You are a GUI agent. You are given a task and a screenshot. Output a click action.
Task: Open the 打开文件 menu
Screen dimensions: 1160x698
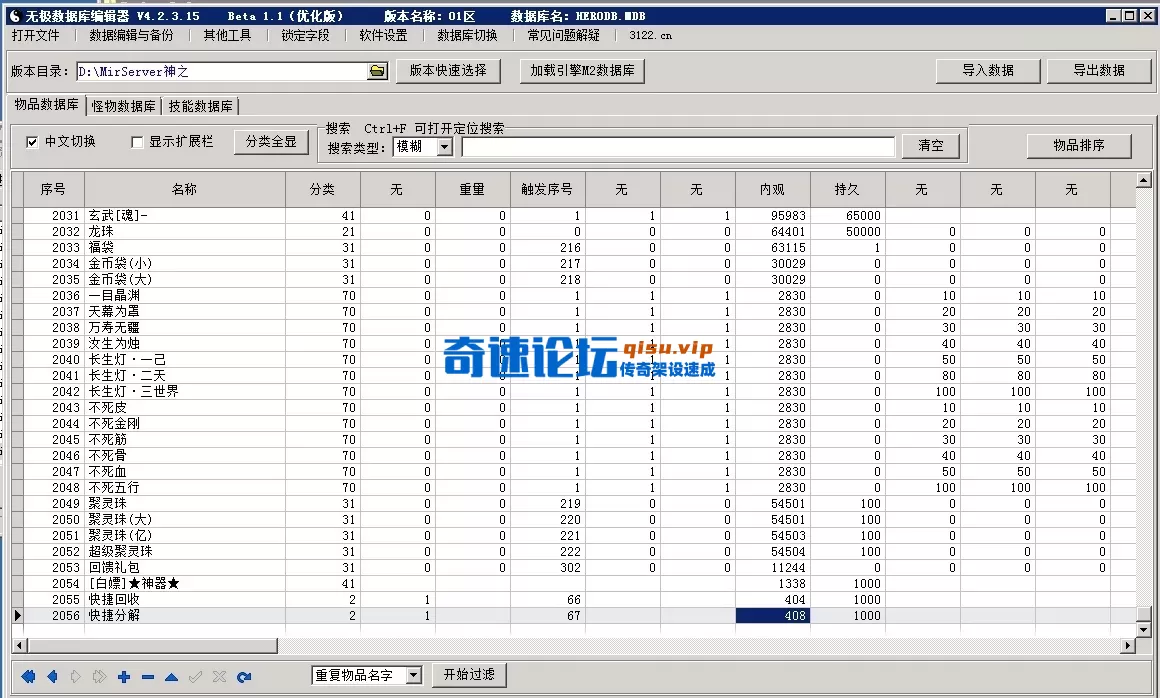point(36,35)
